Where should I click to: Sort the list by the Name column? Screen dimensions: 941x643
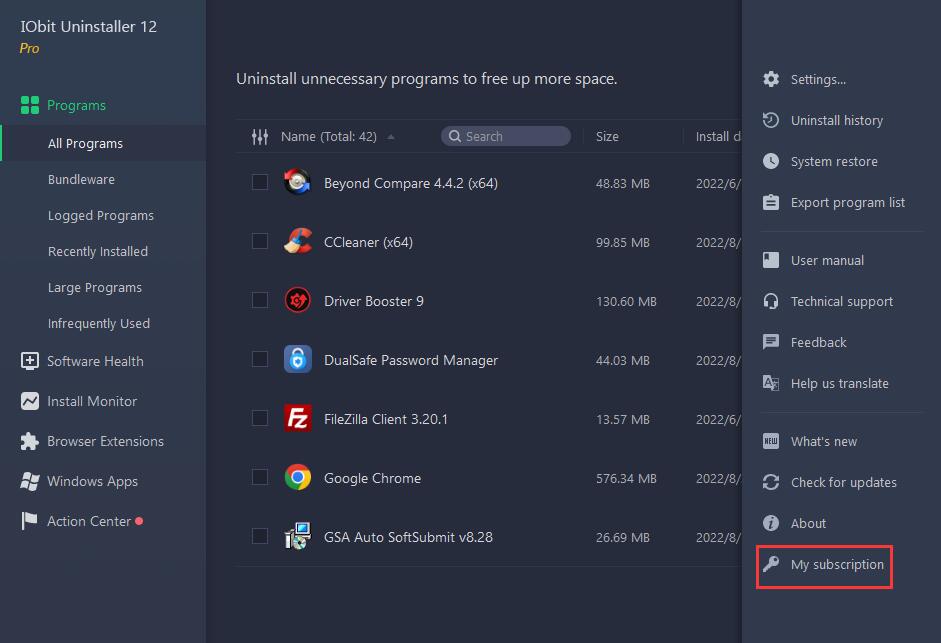pyautogui.click(x=329, y=137)
